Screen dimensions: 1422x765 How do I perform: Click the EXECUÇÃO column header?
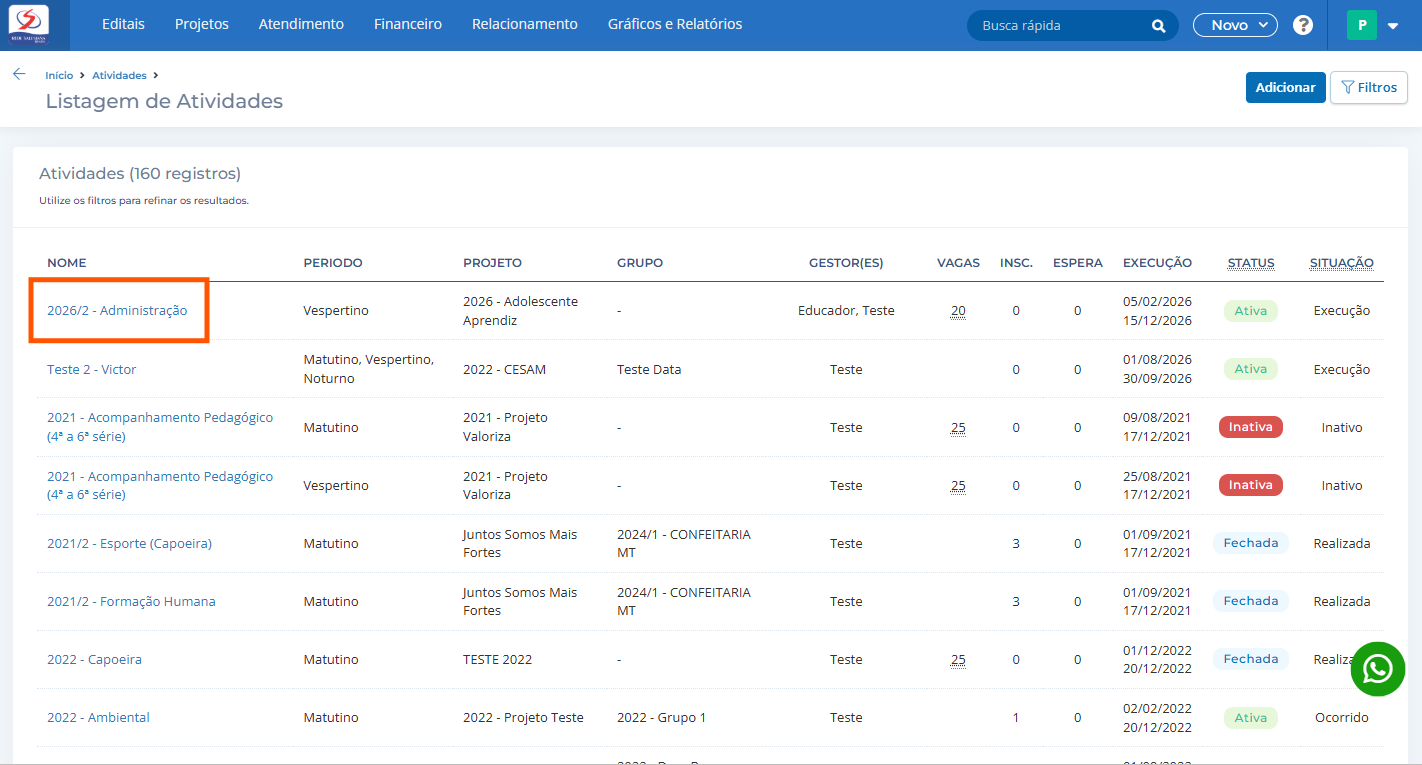tap(1157, 263)
